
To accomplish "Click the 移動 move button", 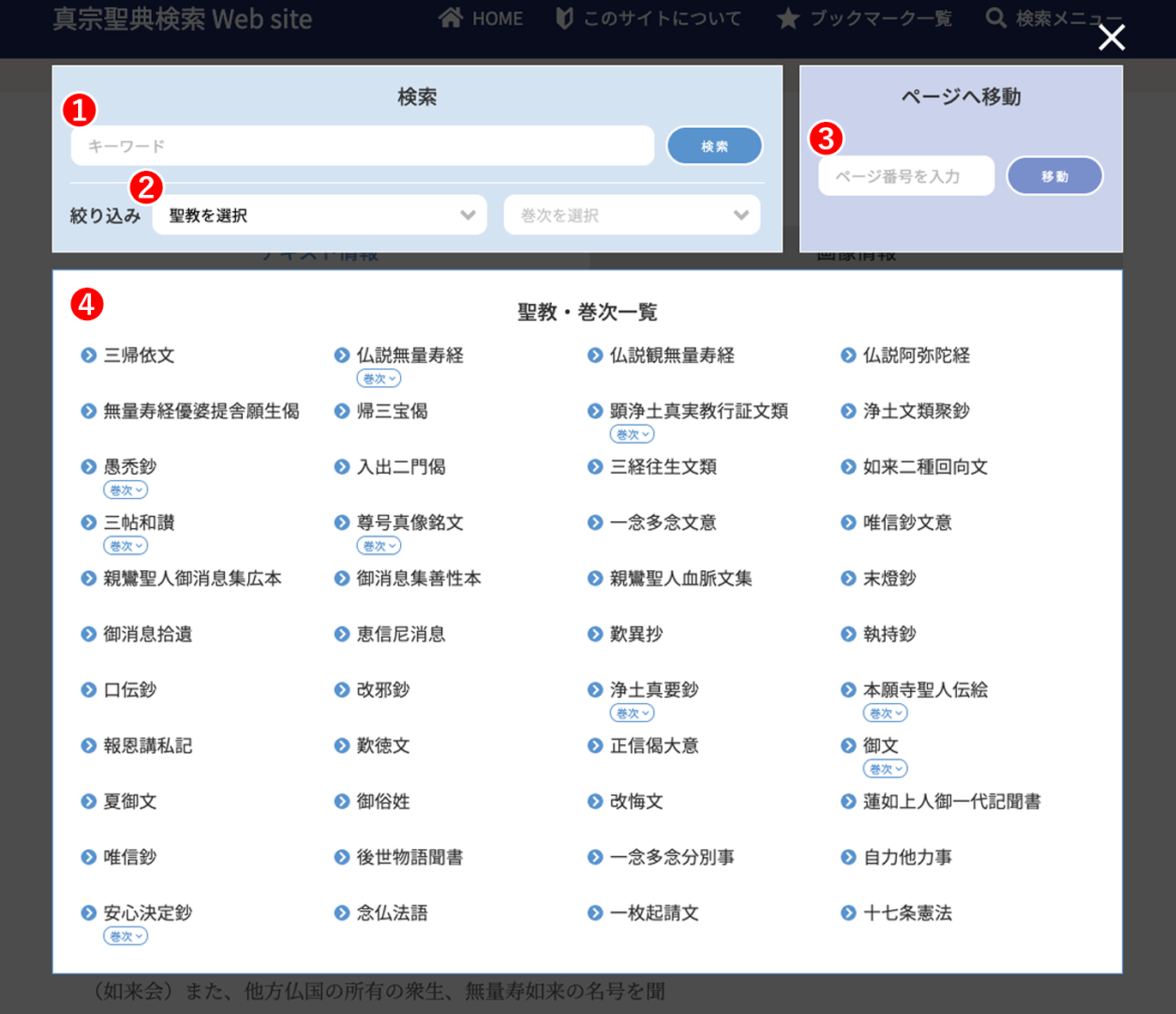I will [x=1054, y=176].
